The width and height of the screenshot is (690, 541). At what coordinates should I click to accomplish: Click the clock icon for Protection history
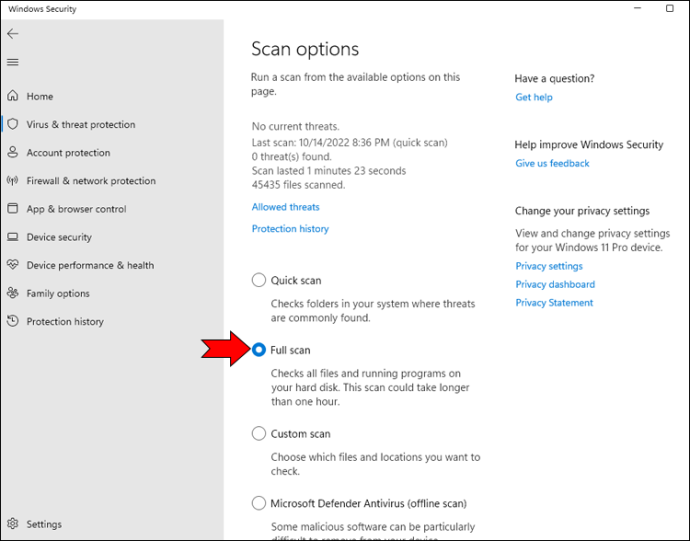coord(13,321)
